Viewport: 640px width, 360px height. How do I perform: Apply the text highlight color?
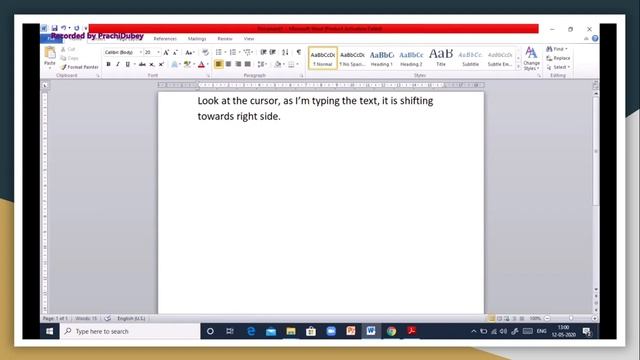coord(187,64)
